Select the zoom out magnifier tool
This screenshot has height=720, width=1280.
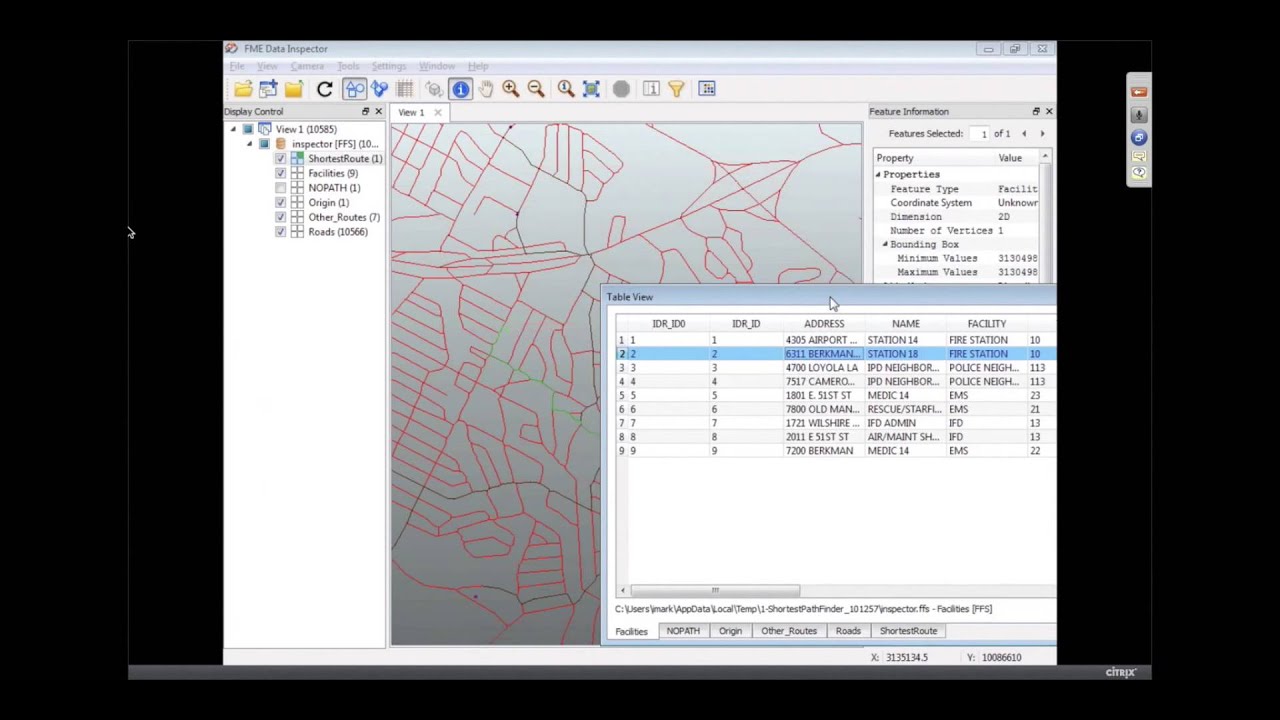536,89
